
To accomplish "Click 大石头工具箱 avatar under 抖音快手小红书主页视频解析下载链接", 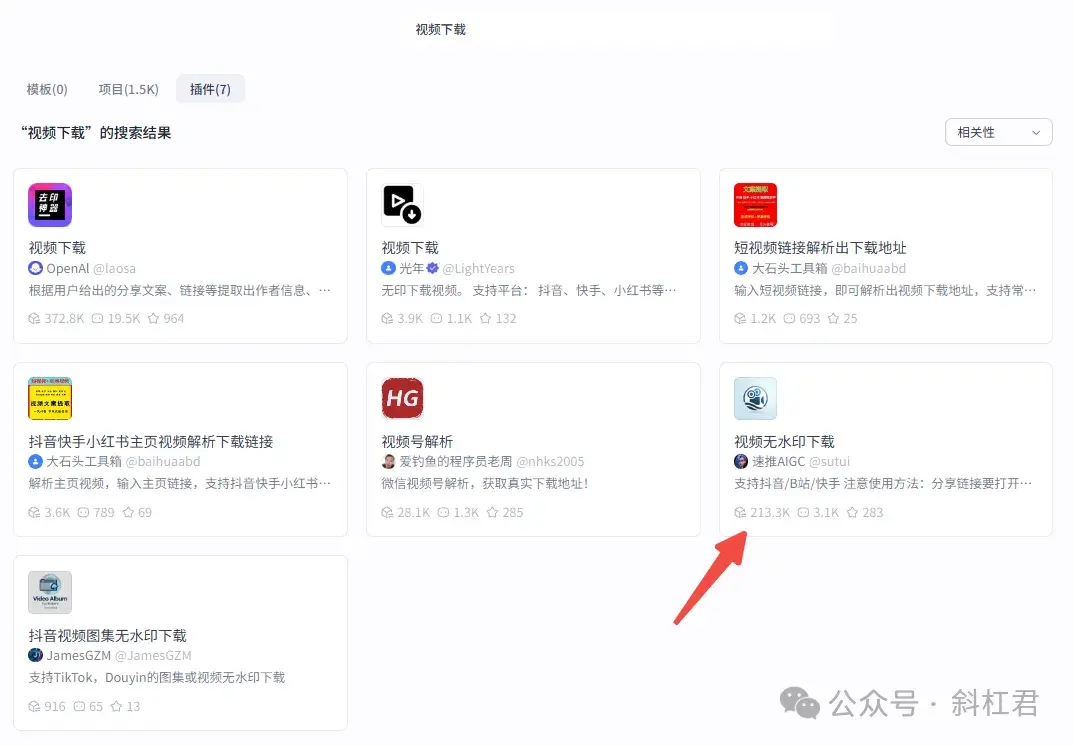I will pos(36,461).
